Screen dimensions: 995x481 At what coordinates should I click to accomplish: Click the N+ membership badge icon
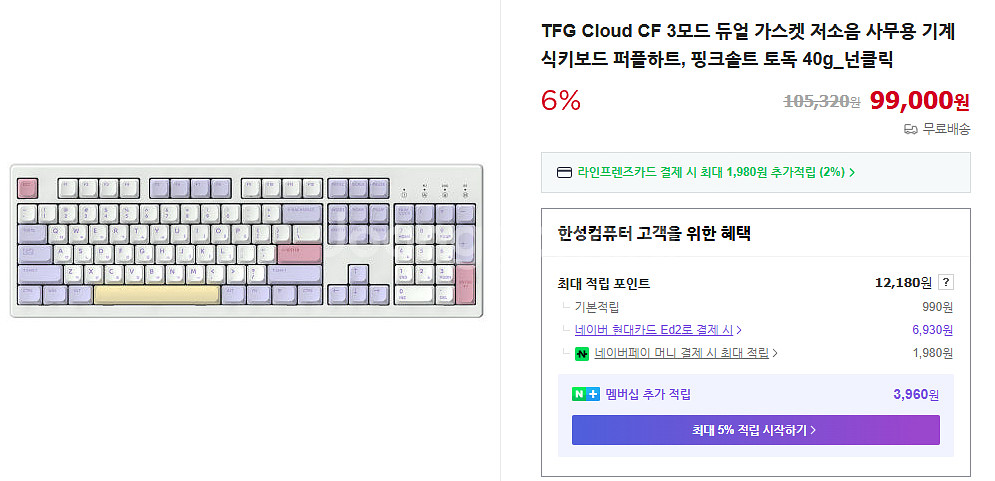click(586, 395)
